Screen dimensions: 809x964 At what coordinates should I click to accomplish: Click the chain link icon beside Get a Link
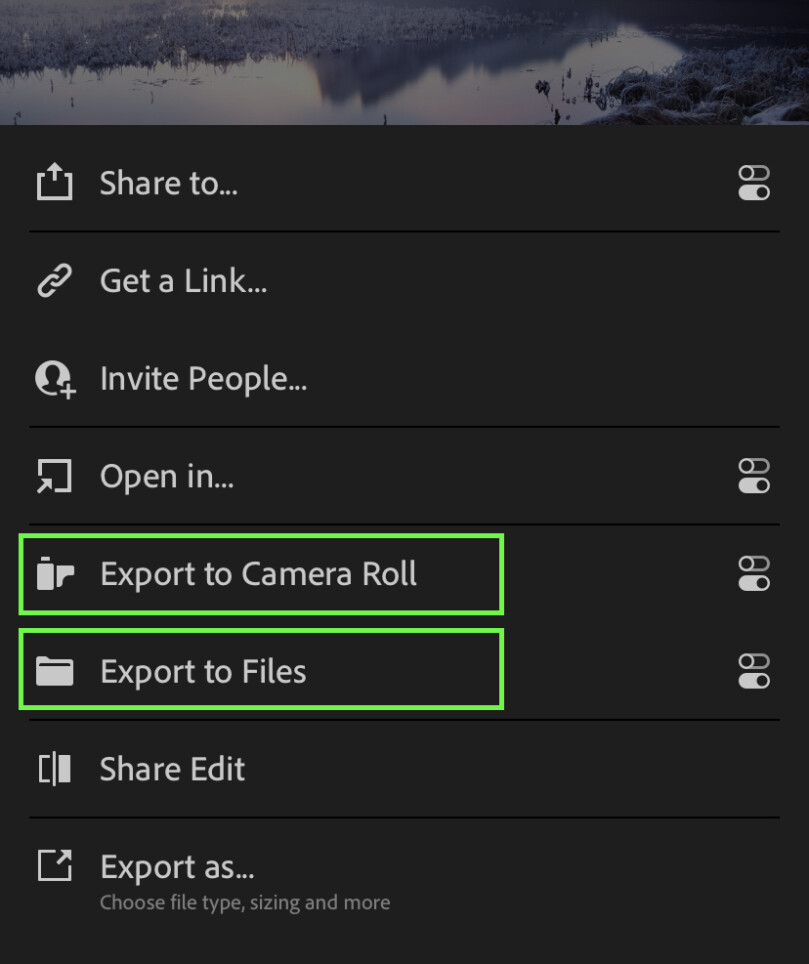[x=54, y=280]
